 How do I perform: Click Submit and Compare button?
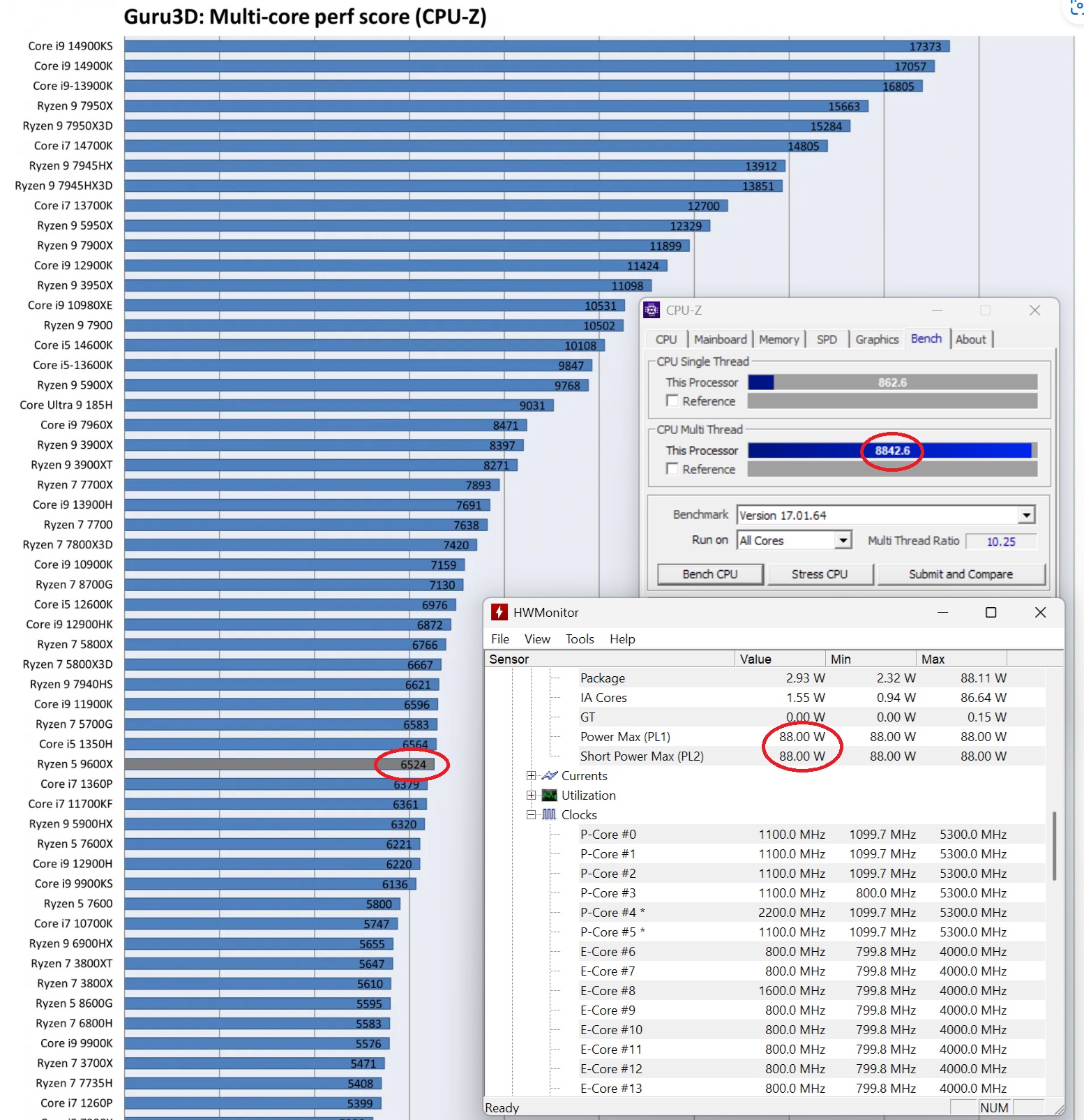coord(961,574)
